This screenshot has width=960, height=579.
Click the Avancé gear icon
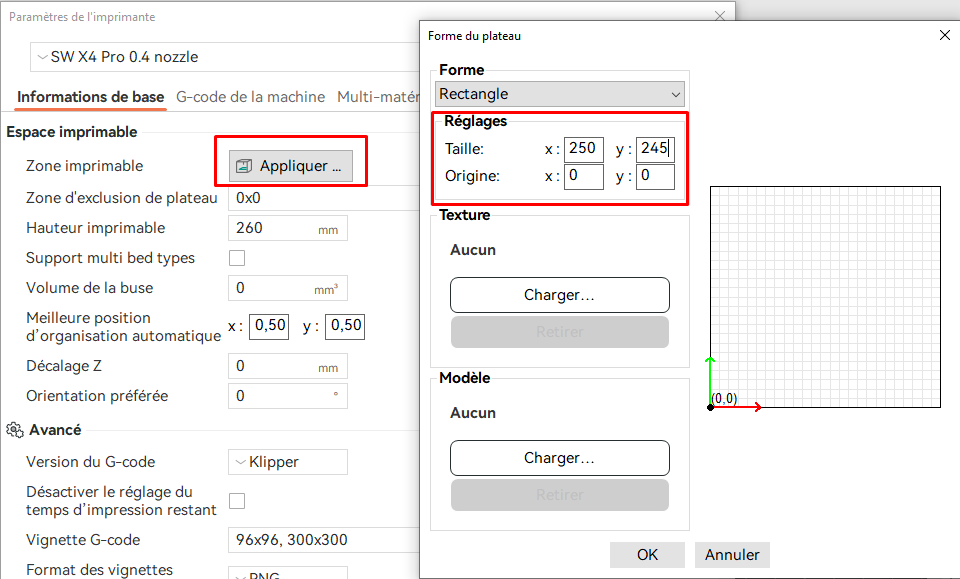click(15, 430)
